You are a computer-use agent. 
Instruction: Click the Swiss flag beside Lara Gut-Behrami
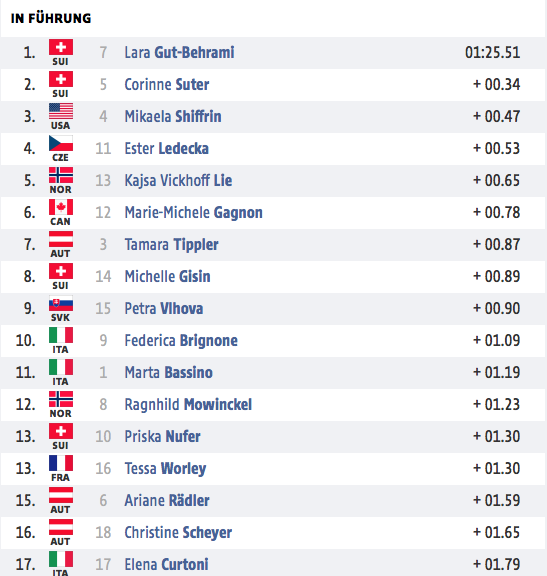pos(61,47)
